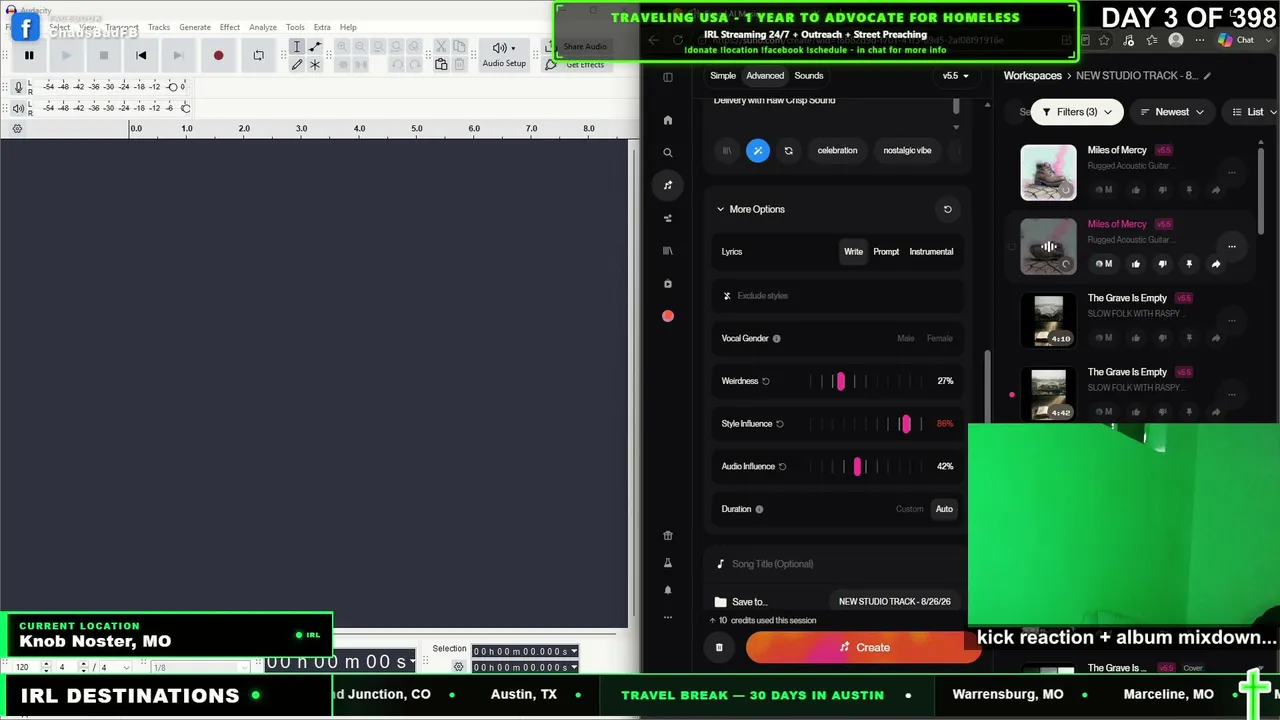The image size is (1280, 720).
Task: Open the Help menu in Audacity
Action: pyautogui.click(x=348, y=27)
